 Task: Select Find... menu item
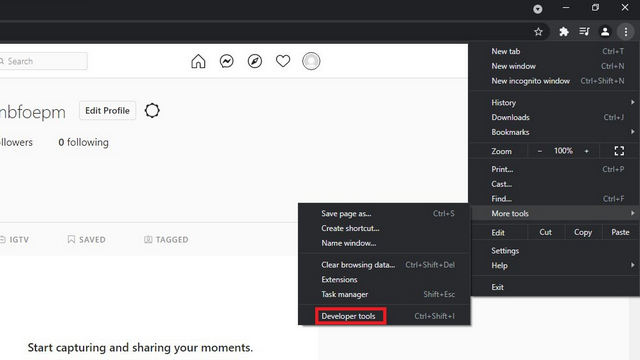[554, 199]
